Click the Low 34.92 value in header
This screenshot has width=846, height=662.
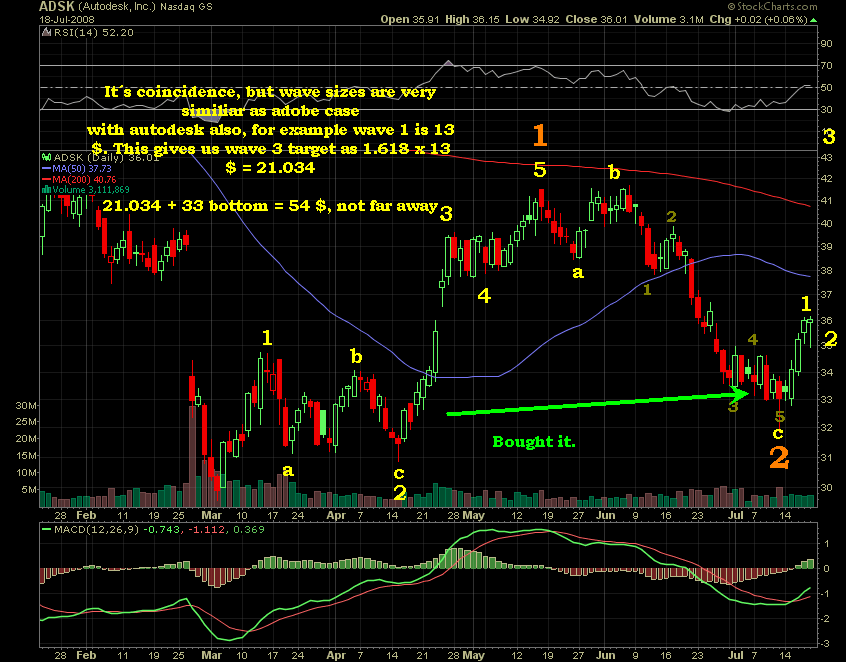click(533, 19)
